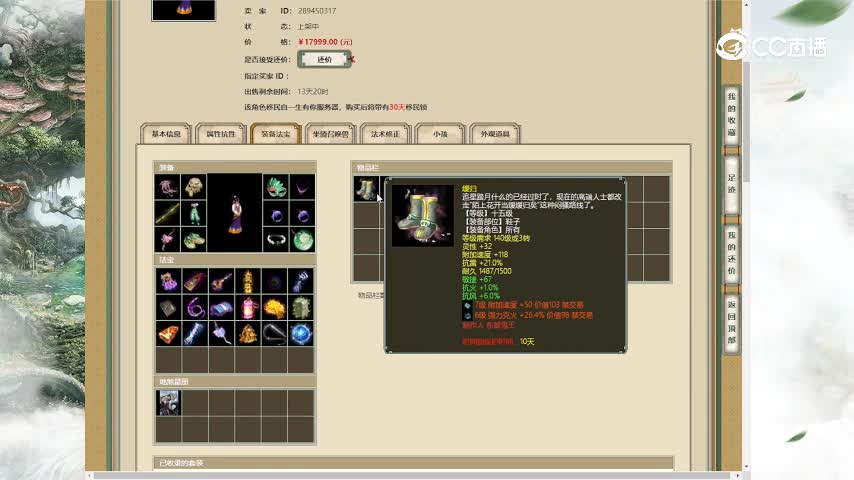The image size is (854, 480).
Task: Select the purple whip treasure icon
Action: pos(194,308)
